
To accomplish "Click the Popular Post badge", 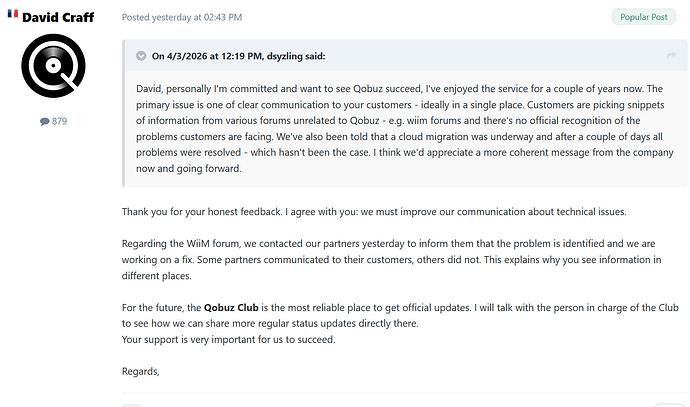I will (643, 17).
